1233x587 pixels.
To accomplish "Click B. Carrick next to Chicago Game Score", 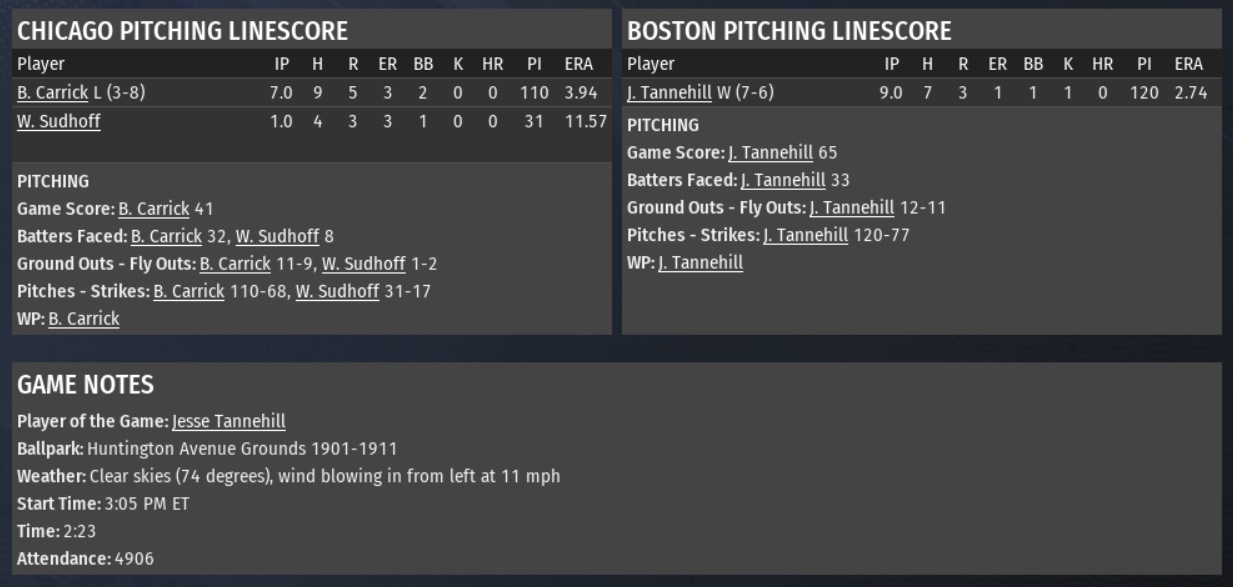I will (154, 209).
